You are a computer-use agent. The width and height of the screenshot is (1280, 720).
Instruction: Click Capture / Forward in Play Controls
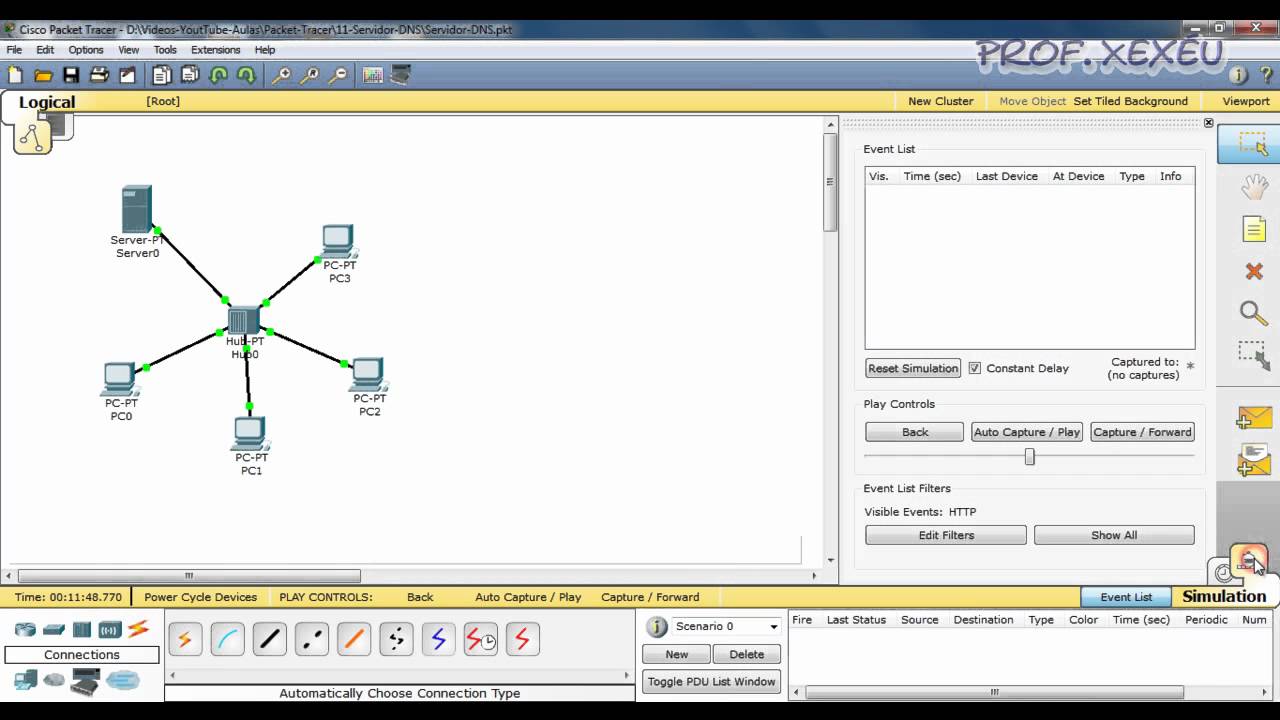pyautogui.click(x=1142, y=432)
